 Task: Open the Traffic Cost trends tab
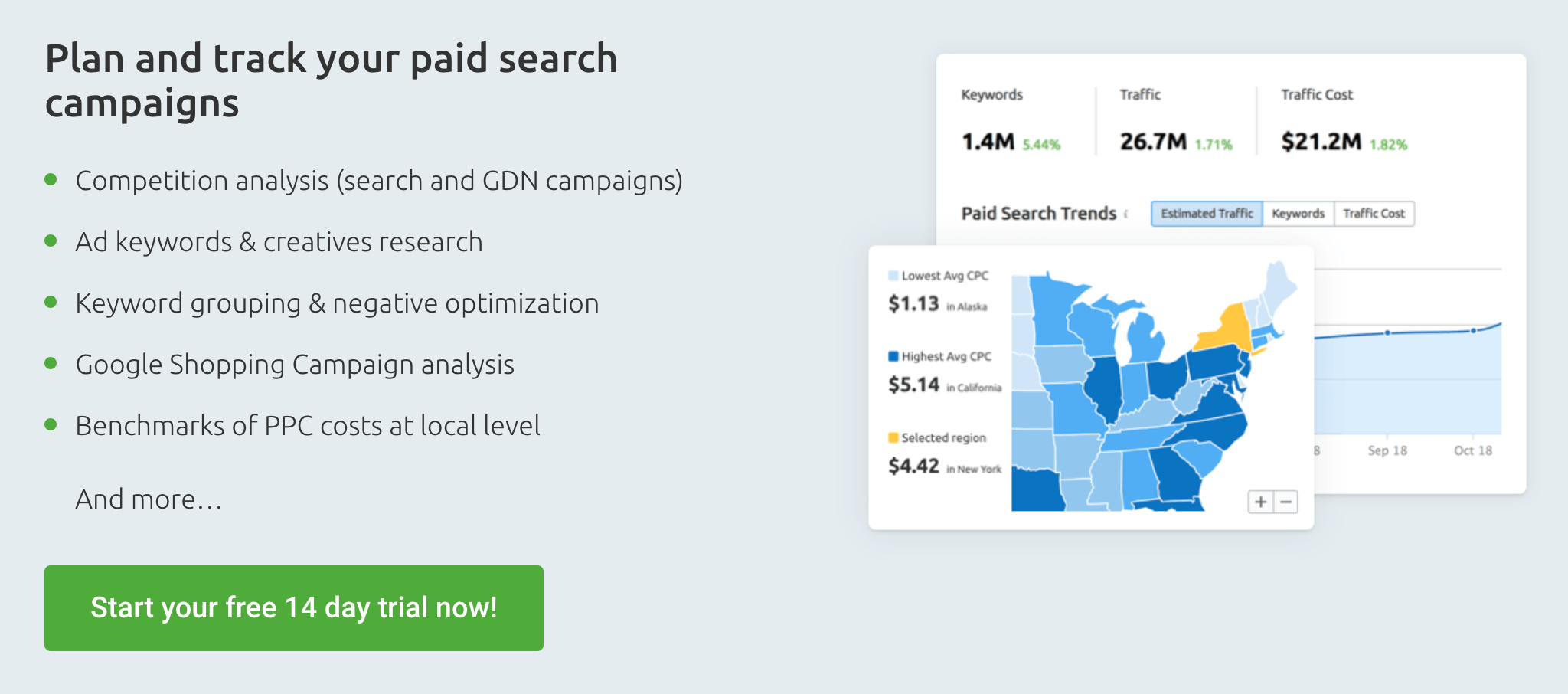1374,214
